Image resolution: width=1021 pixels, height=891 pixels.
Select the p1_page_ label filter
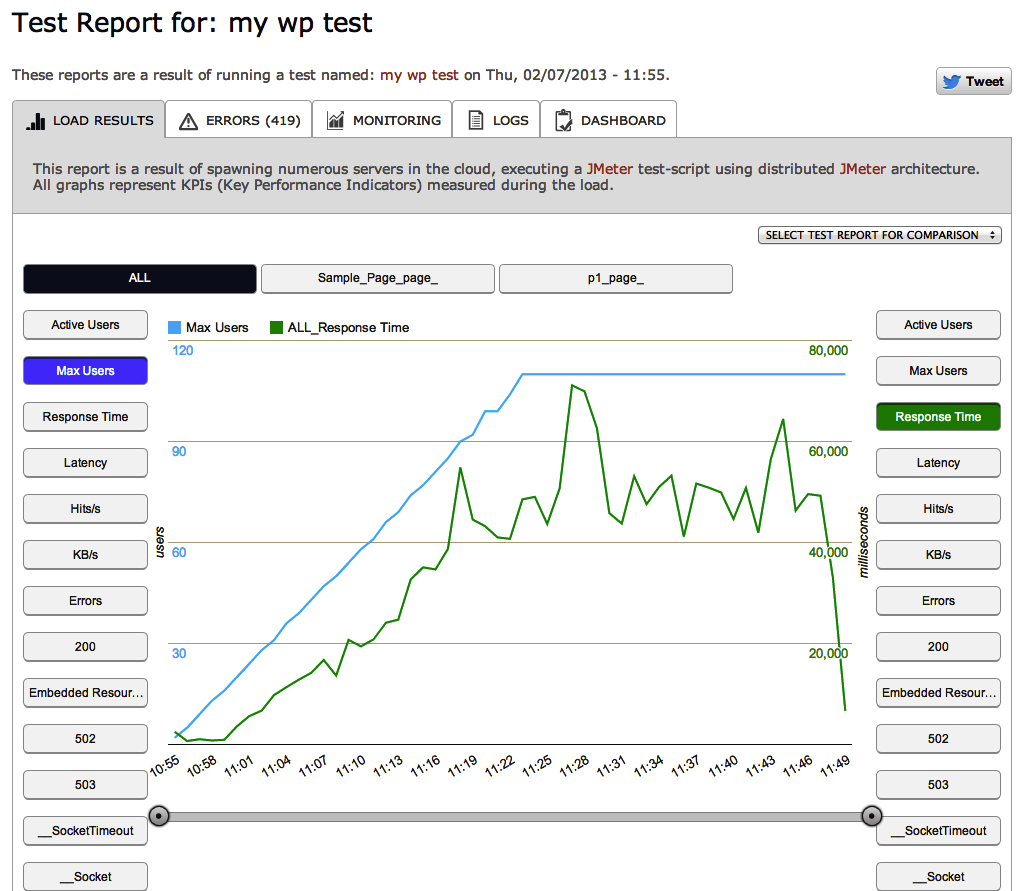(x=616, y=279)
